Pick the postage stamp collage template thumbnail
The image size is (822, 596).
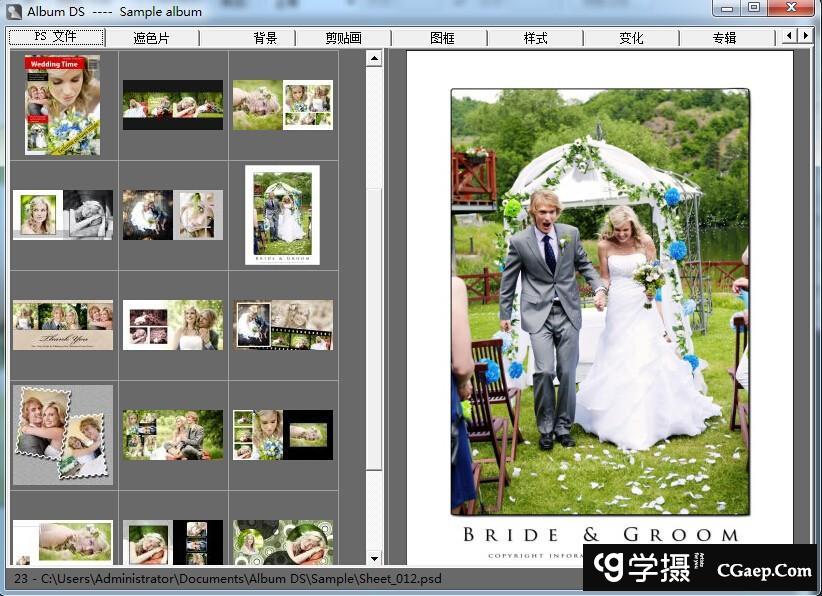point(63,435)
